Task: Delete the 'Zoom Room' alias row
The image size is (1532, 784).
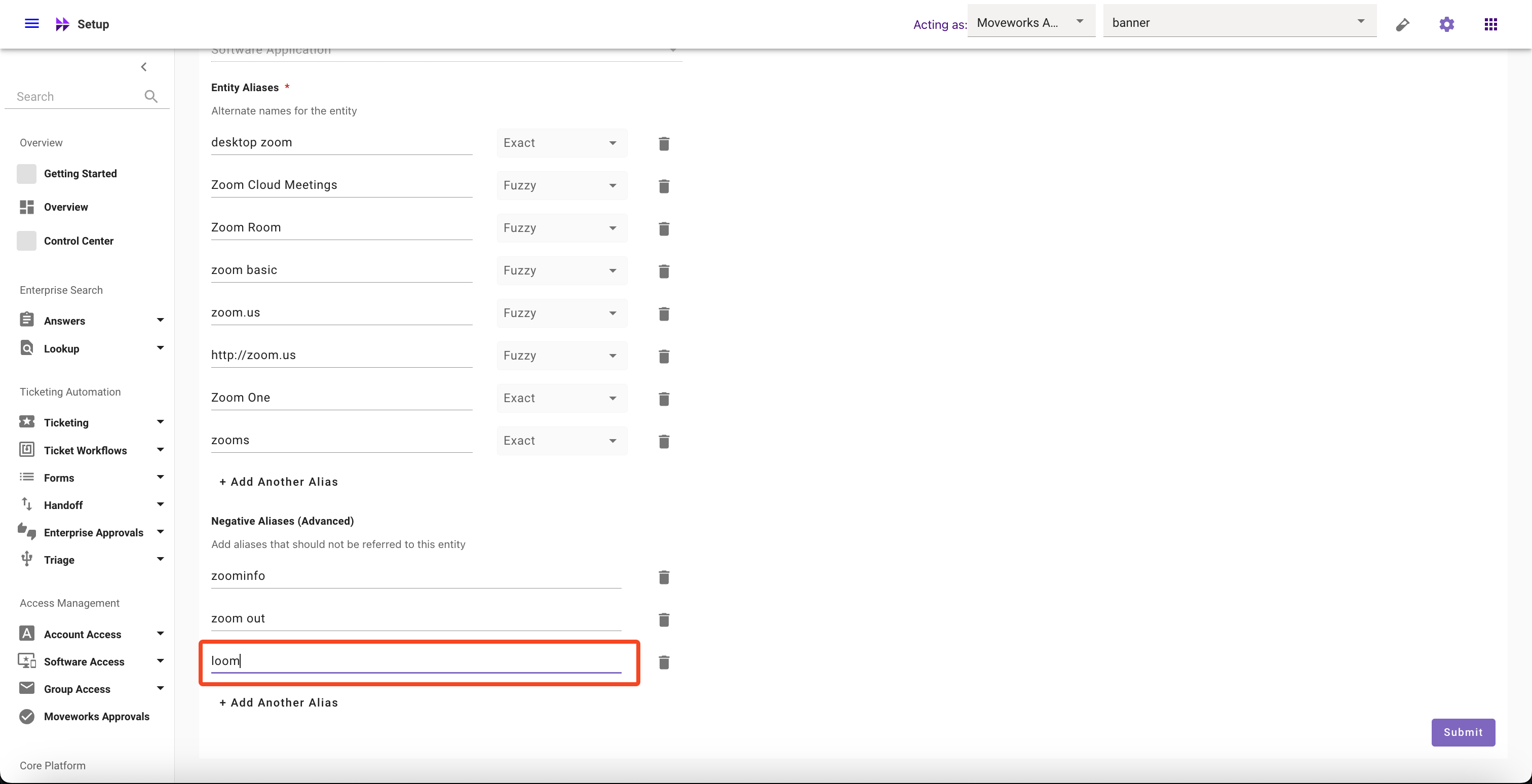Action: coord(664,229)
